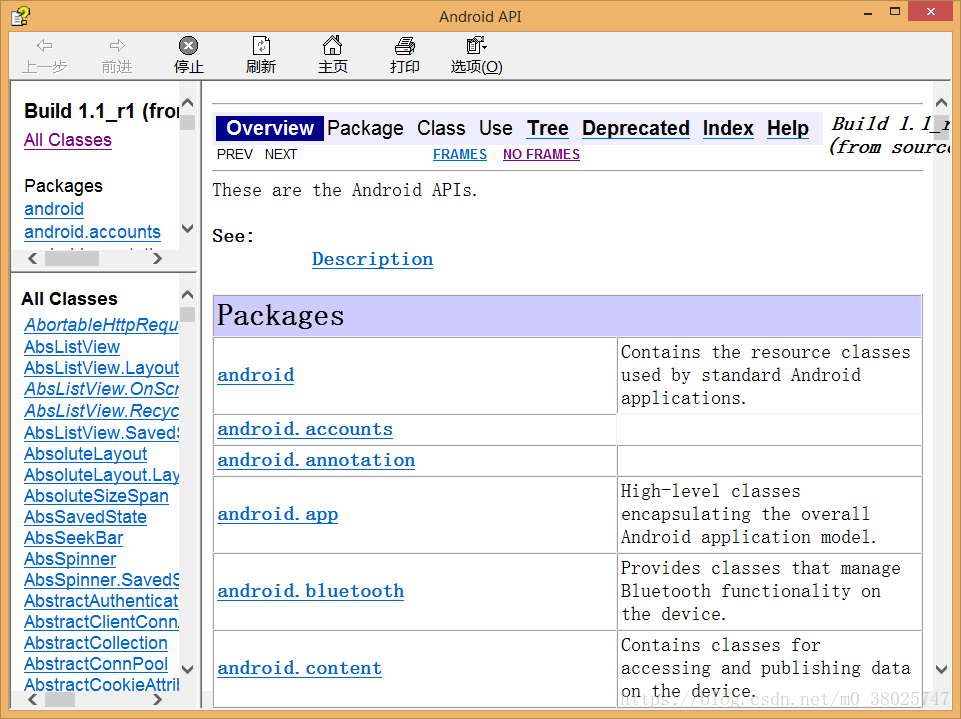
Task: Open the AbsSpinner class link
Action: click(x=70, y=559)
